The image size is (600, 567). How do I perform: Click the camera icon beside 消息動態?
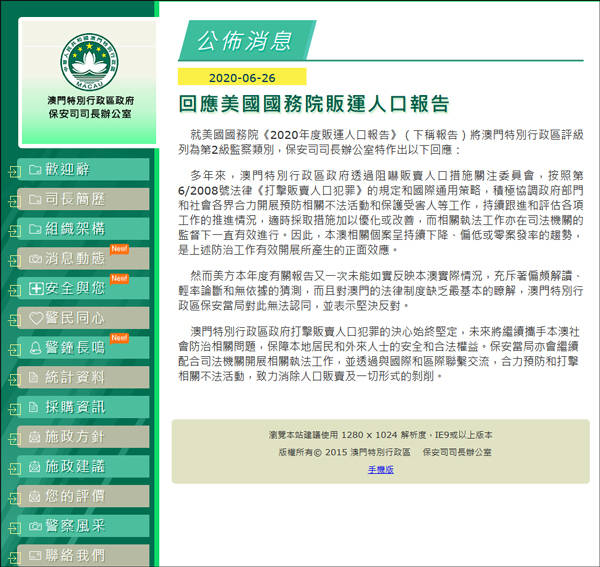(x=35, y=258)
